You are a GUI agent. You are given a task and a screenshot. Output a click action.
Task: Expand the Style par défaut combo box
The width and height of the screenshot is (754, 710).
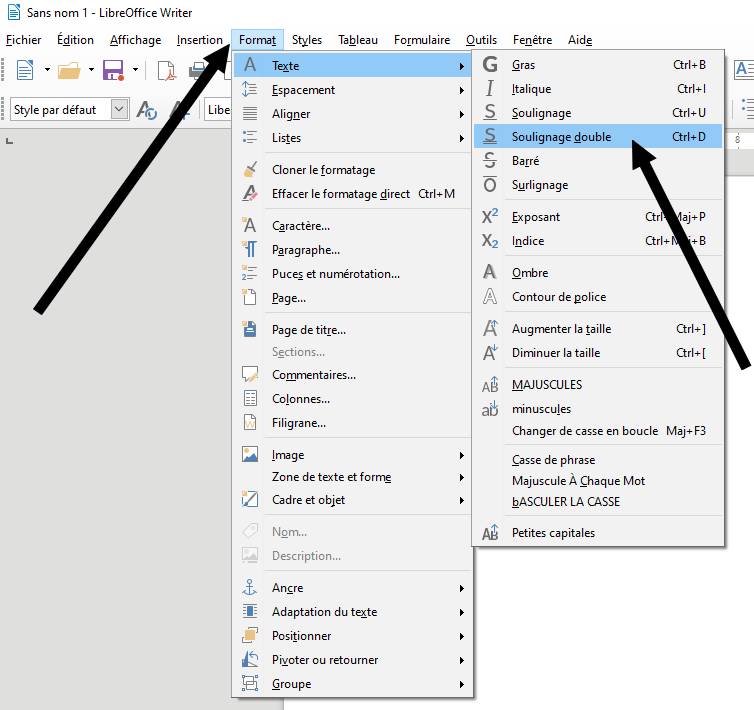[120, 109]
